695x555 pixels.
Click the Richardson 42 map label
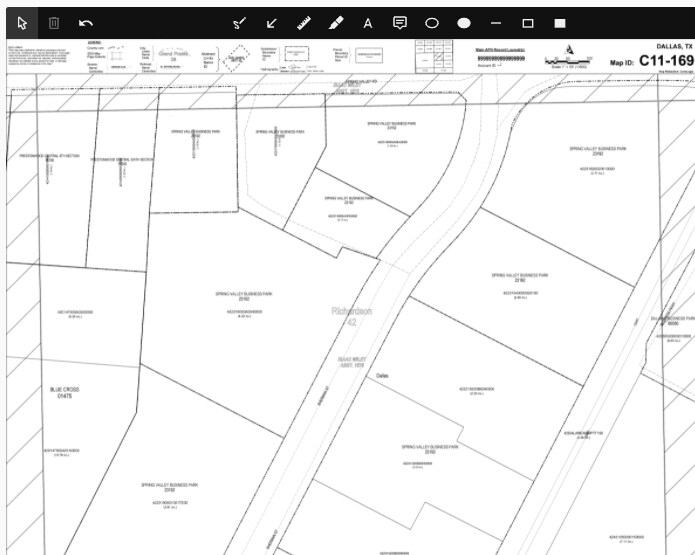352,316
